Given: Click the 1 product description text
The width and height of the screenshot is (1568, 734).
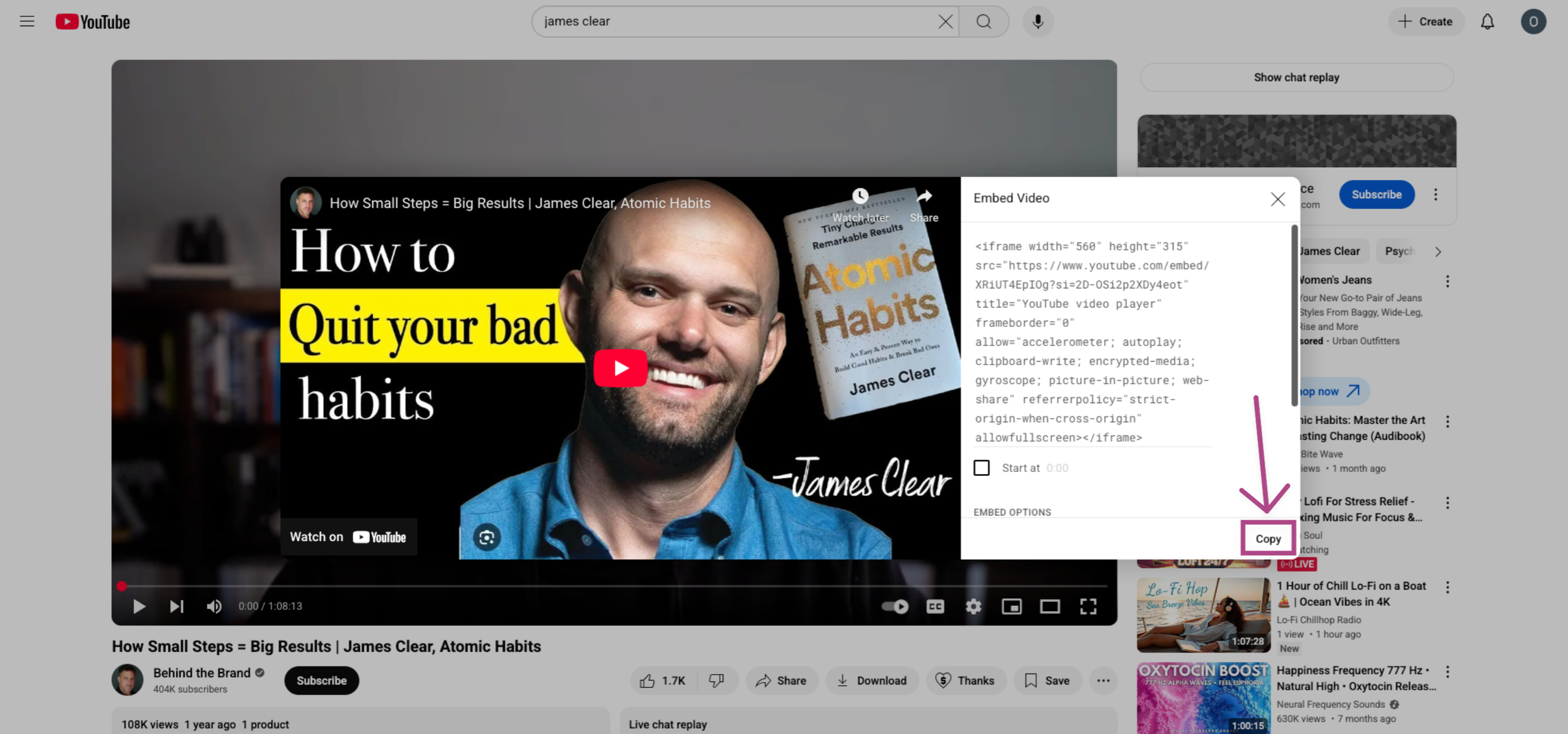Looking at the screenshot, I should [265, 724].
